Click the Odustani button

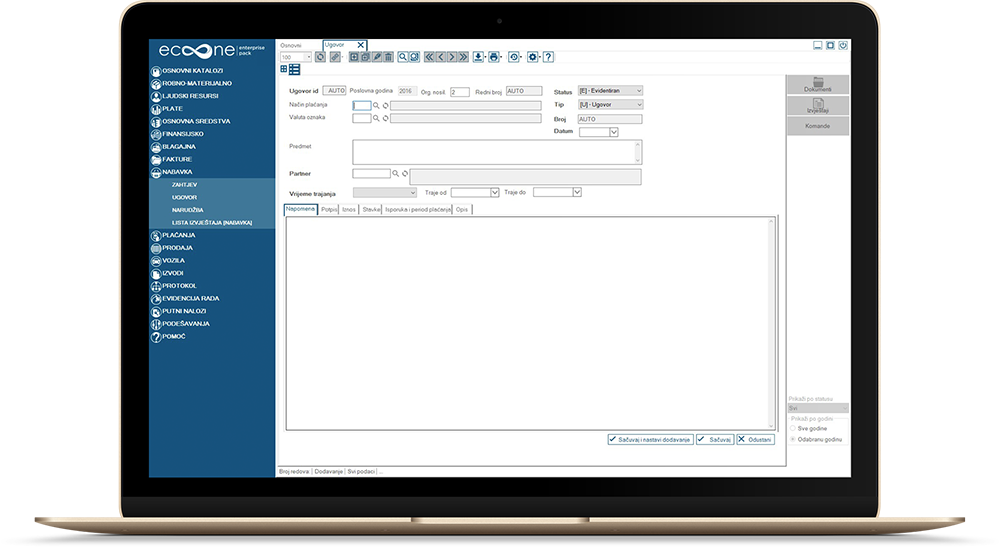click(755, 440)
